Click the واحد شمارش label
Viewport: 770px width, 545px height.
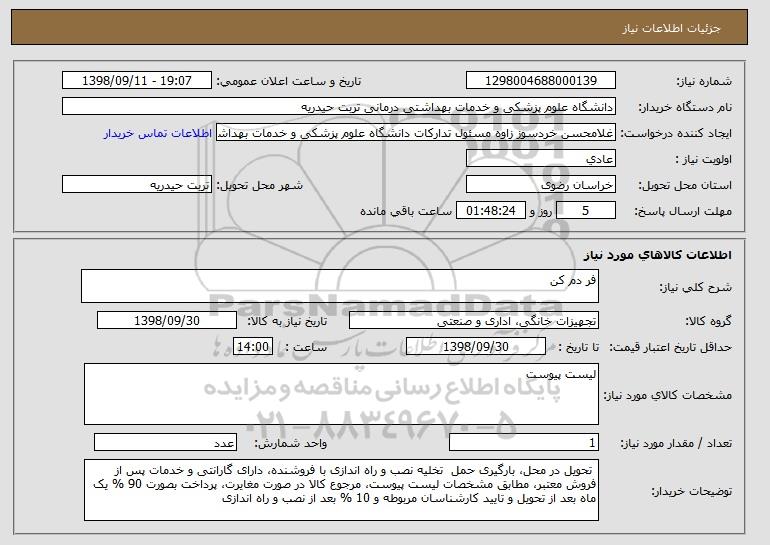pyautogui.click(x=290, y=443)
